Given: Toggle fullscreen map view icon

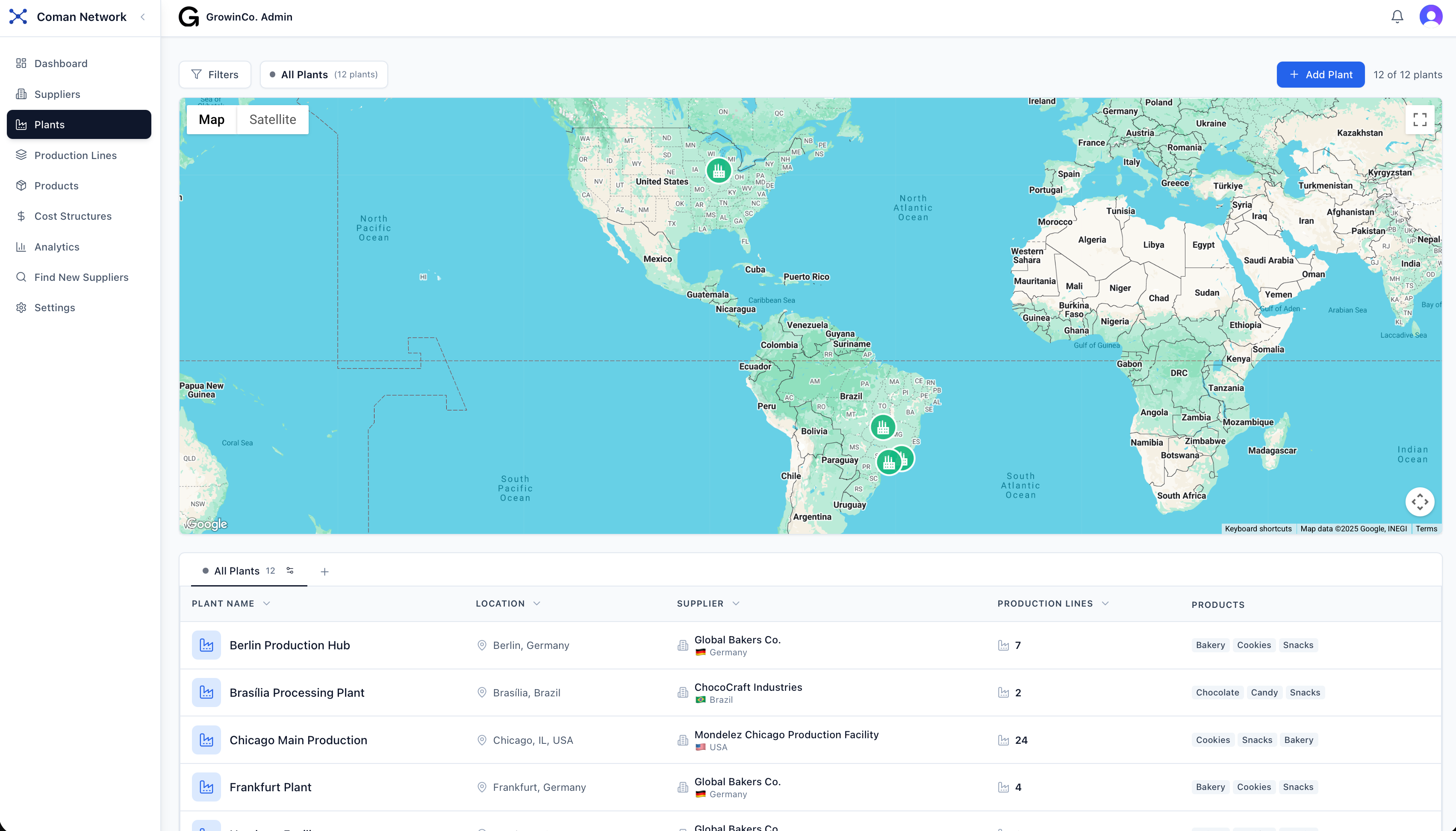Looking at the screenshot, I should [1420, 119].
